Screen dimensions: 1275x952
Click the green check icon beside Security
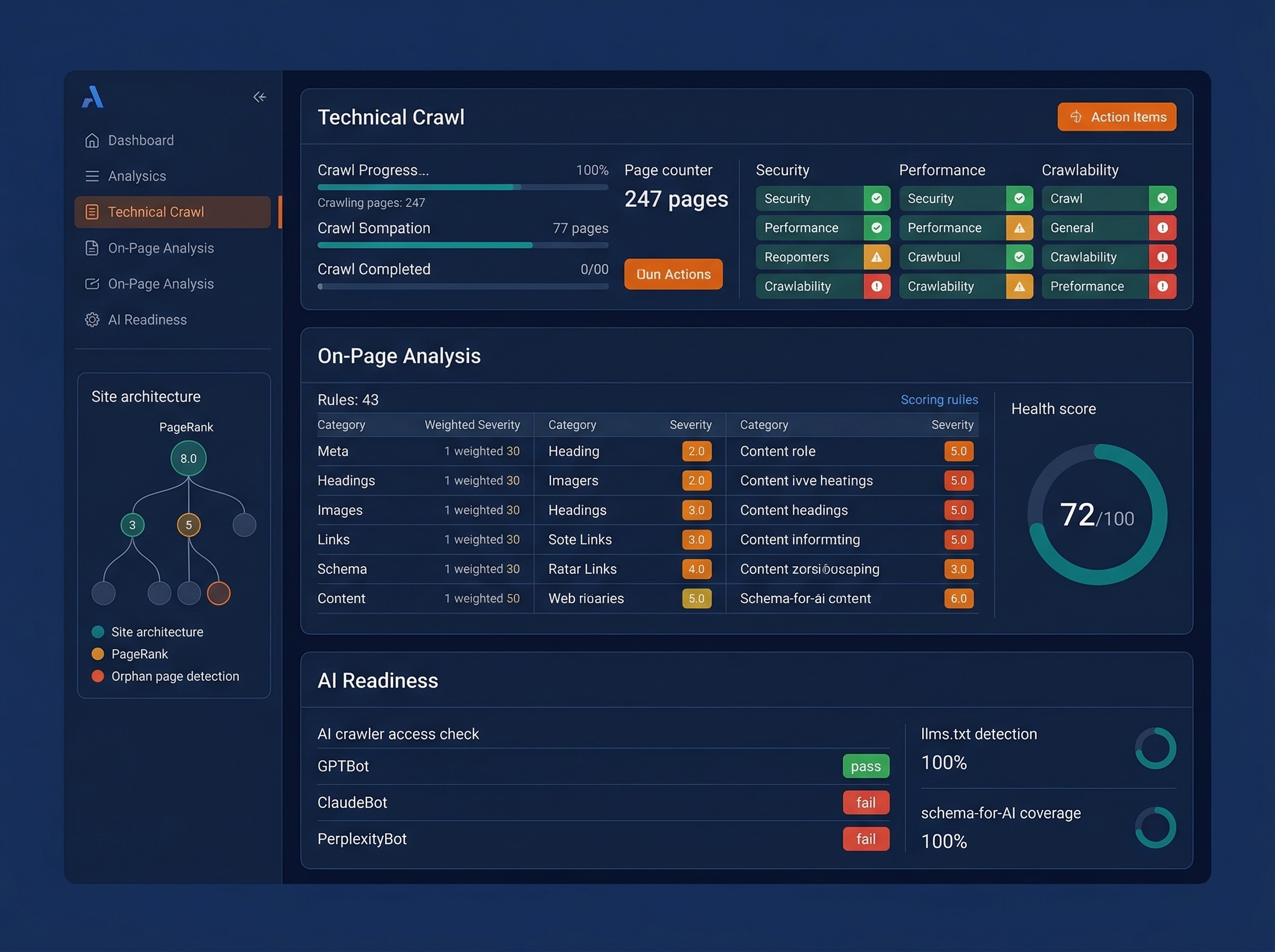[877, 198]
